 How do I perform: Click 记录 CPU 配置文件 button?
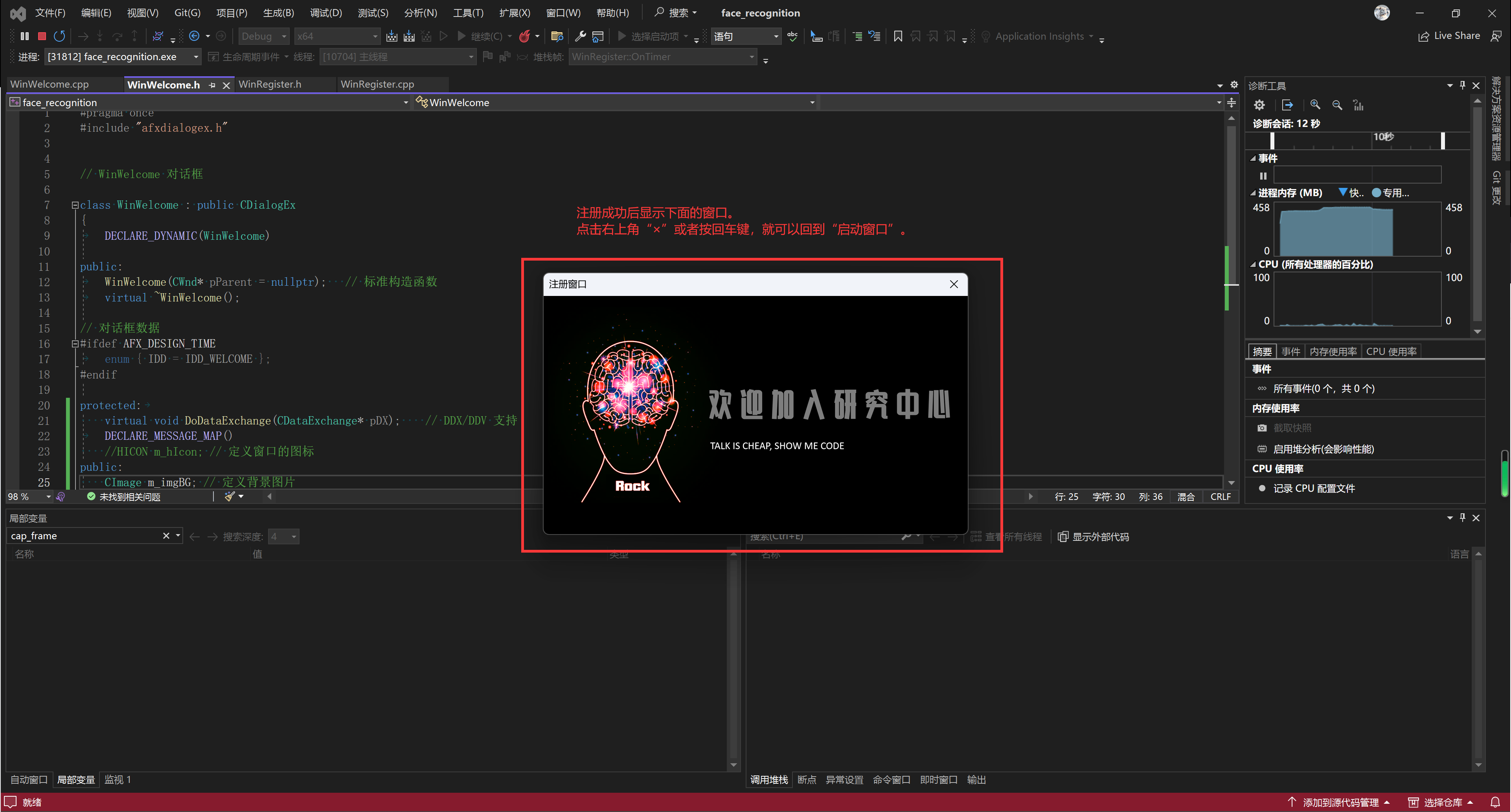1313,489
